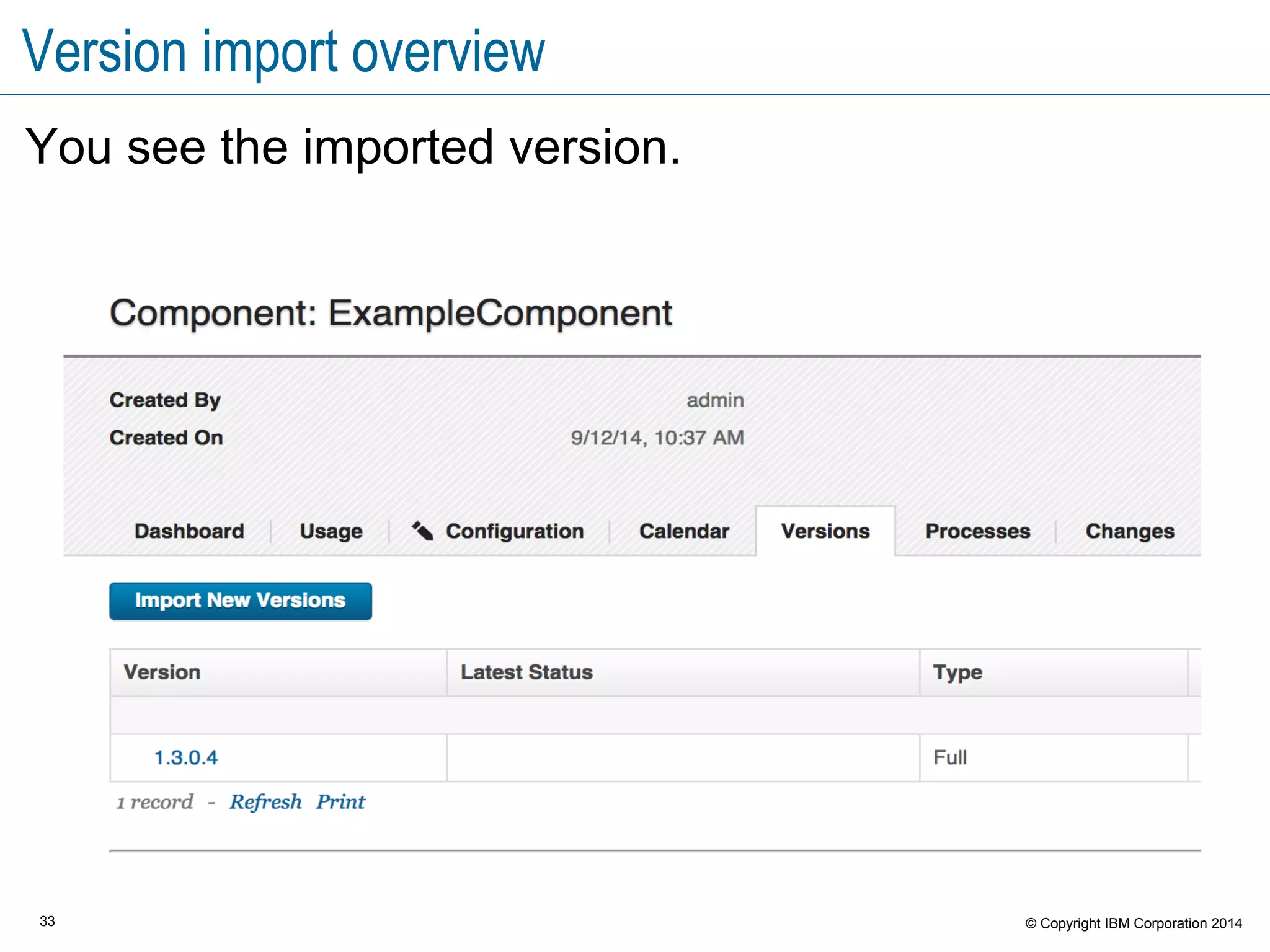
Task: Click the 'admin' Created By value
Action: [715, 400]
